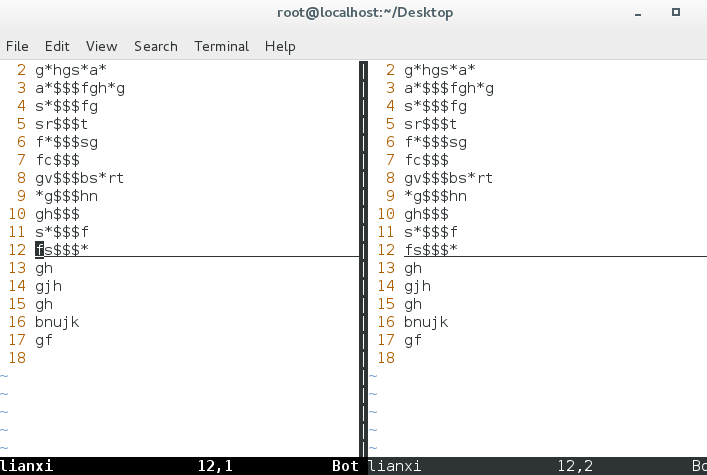Click line 12 'fs$$$*' in right pane

coord(431,249)
